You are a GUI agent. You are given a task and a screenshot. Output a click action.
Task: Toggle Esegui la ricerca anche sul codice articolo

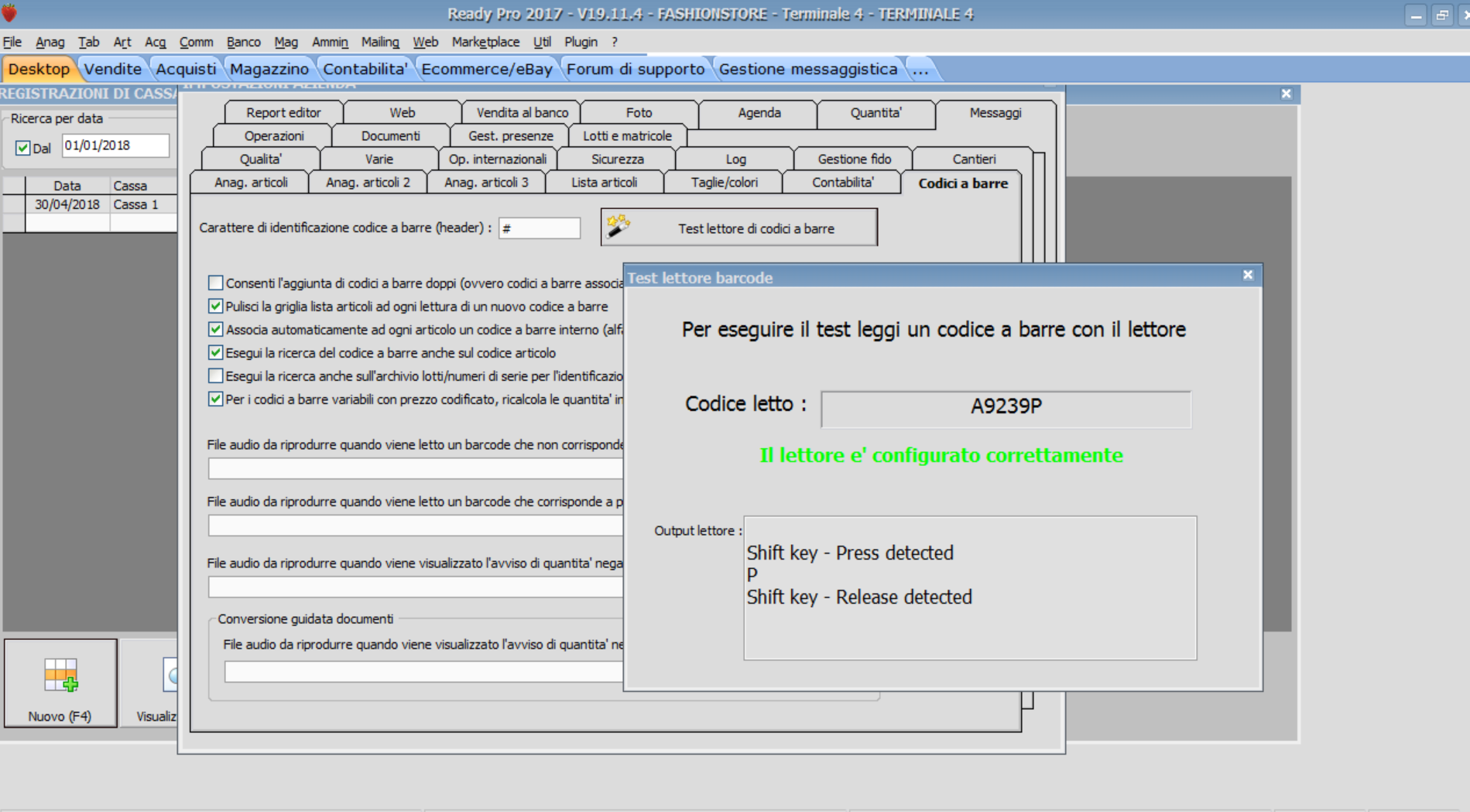coord(216,353)
